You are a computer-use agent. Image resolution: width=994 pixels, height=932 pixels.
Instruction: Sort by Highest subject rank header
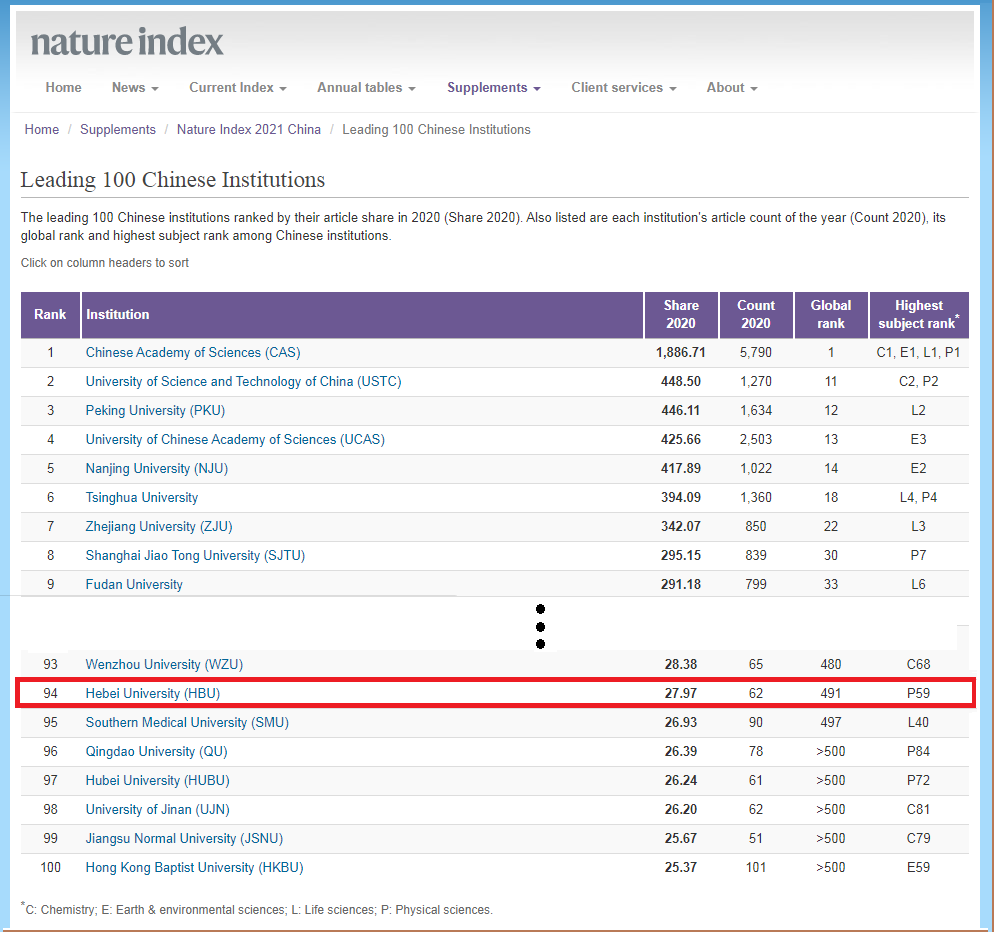click(x=918, y=314)
